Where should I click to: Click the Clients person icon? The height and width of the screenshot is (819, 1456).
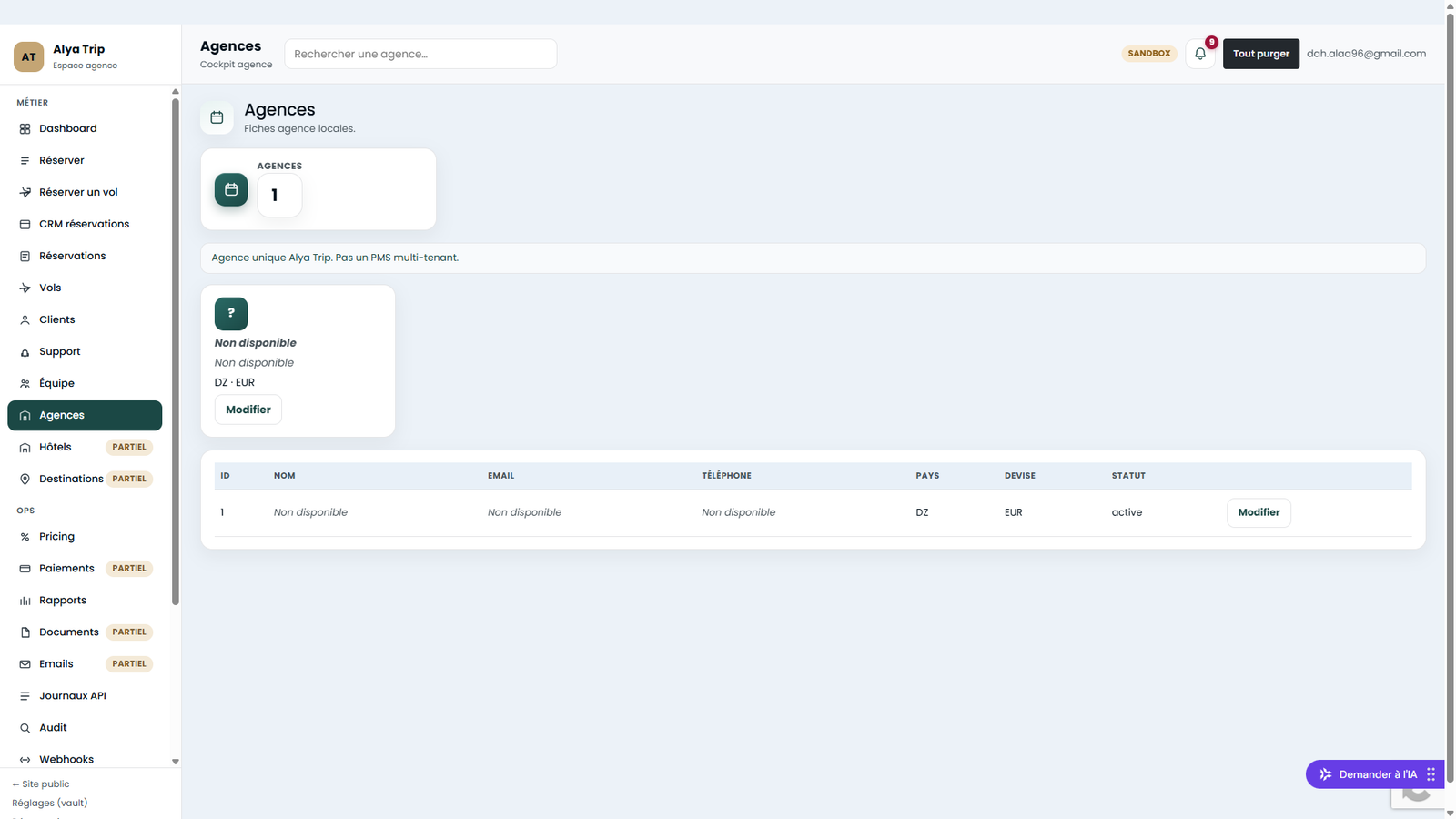pos(25,320)
